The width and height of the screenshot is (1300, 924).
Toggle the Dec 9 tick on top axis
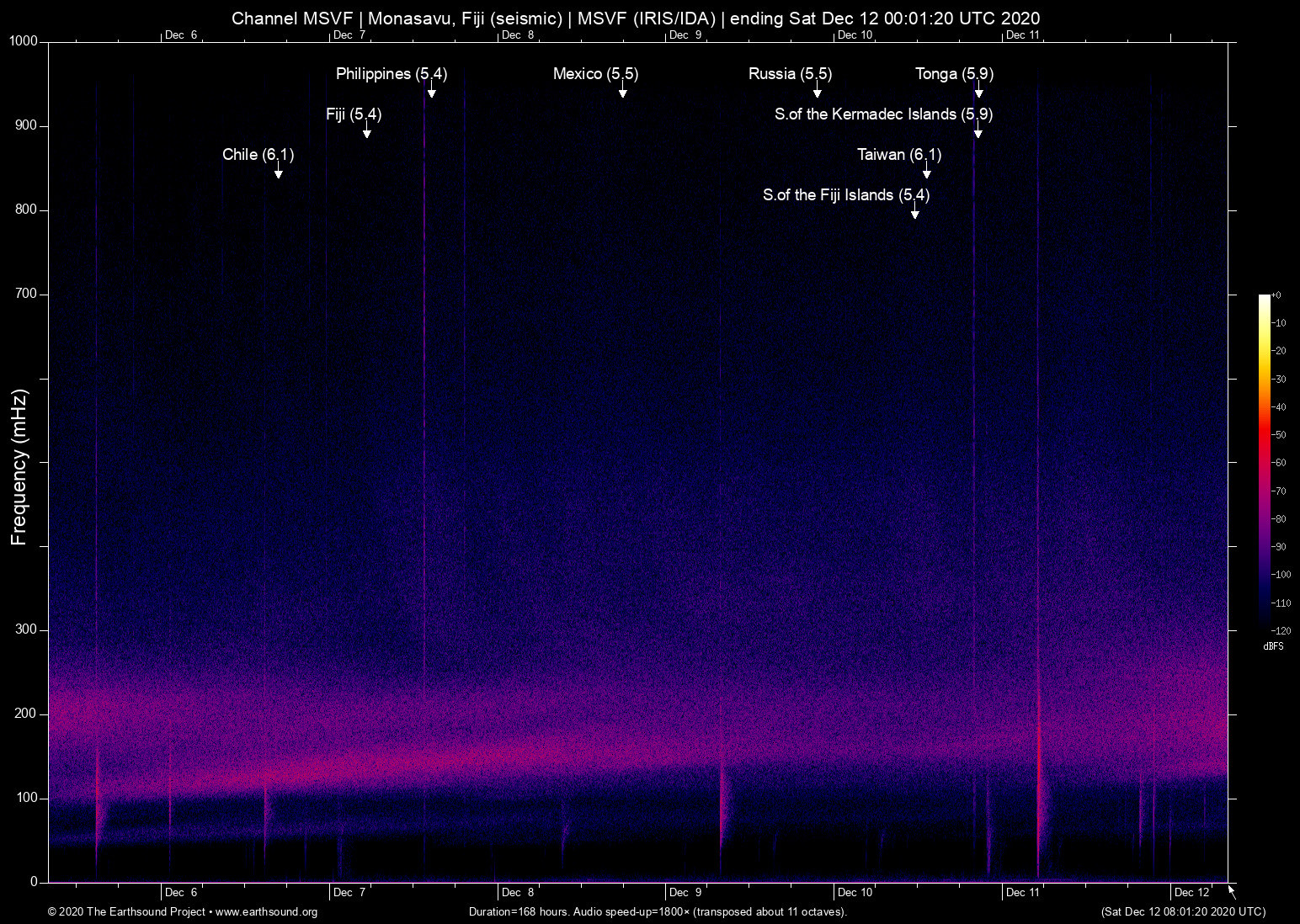pos(685,35)
